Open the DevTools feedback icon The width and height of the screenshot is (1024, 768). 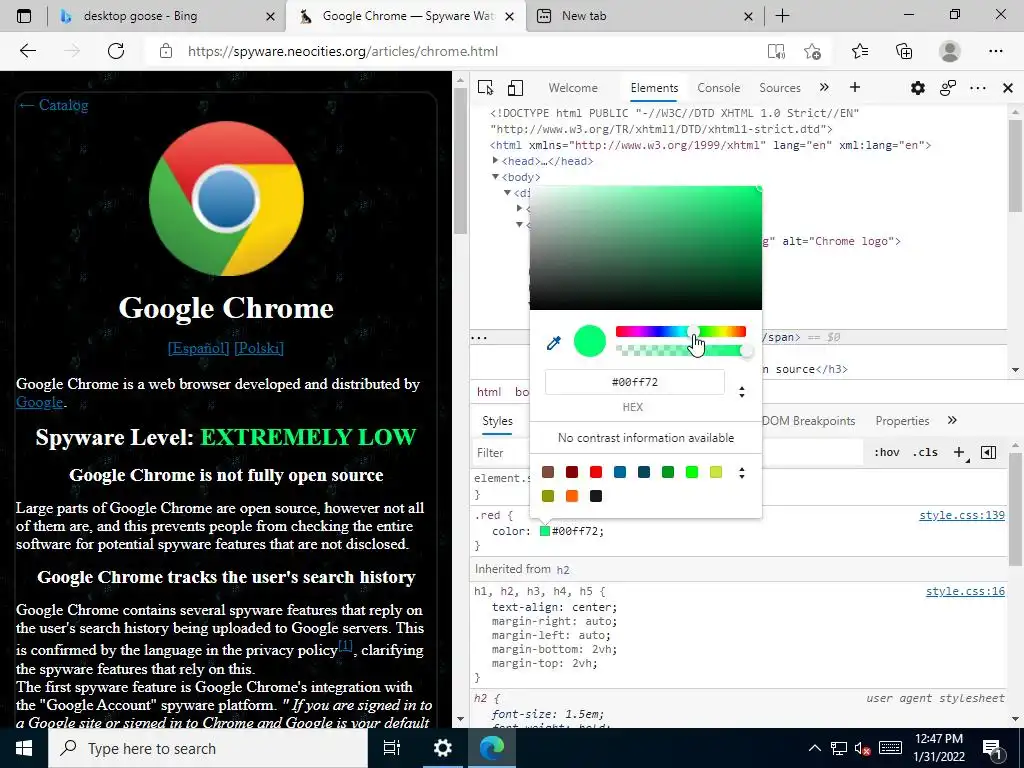point(948,88)
